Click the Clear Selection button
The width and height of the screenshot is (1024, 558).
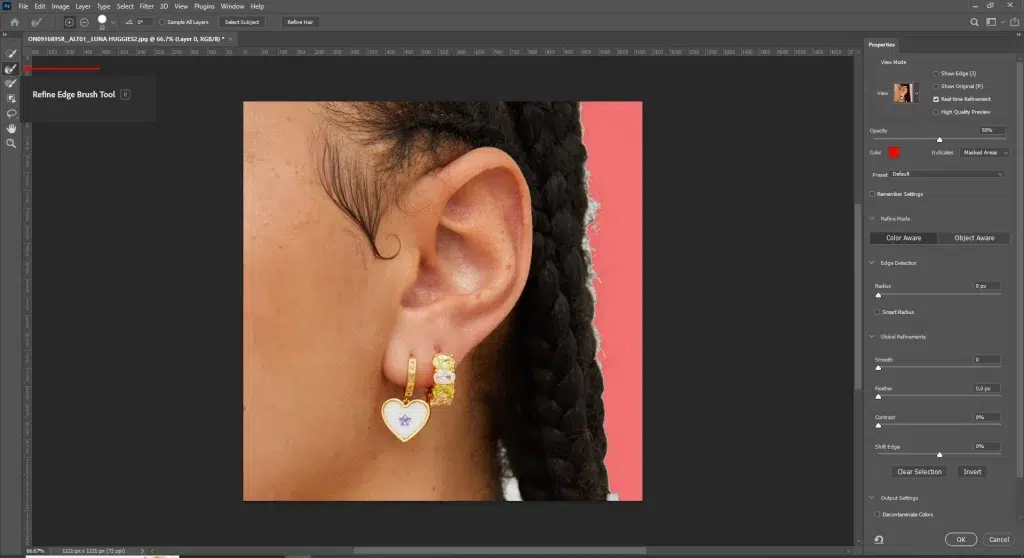(x=920, y=472)
